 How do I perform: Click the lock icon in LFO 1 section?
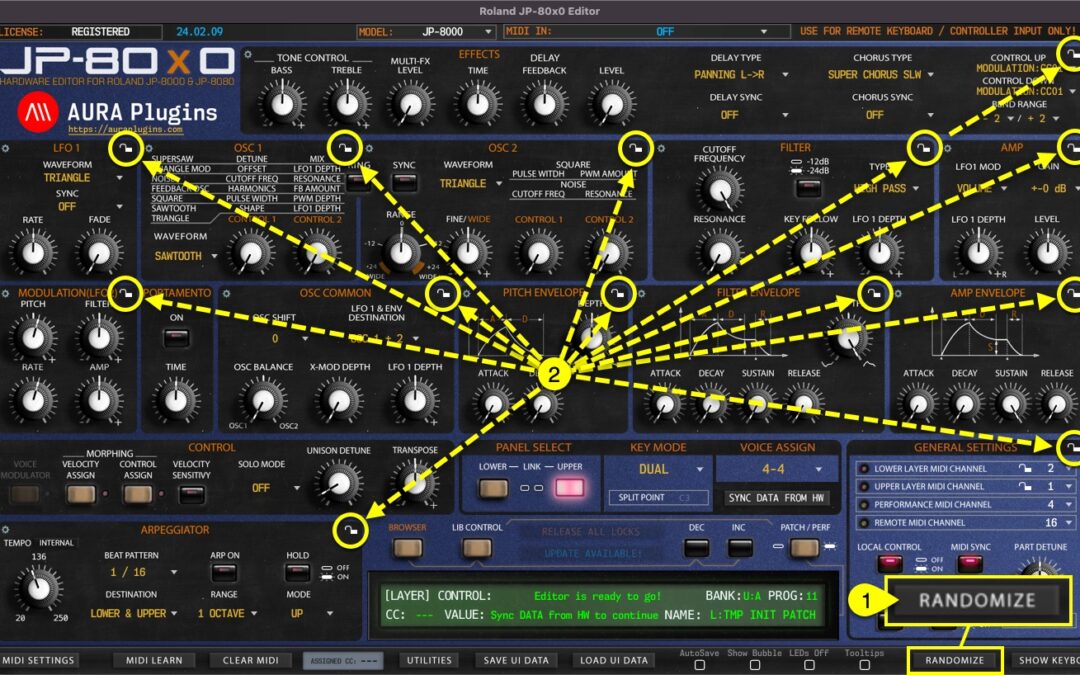127,148
